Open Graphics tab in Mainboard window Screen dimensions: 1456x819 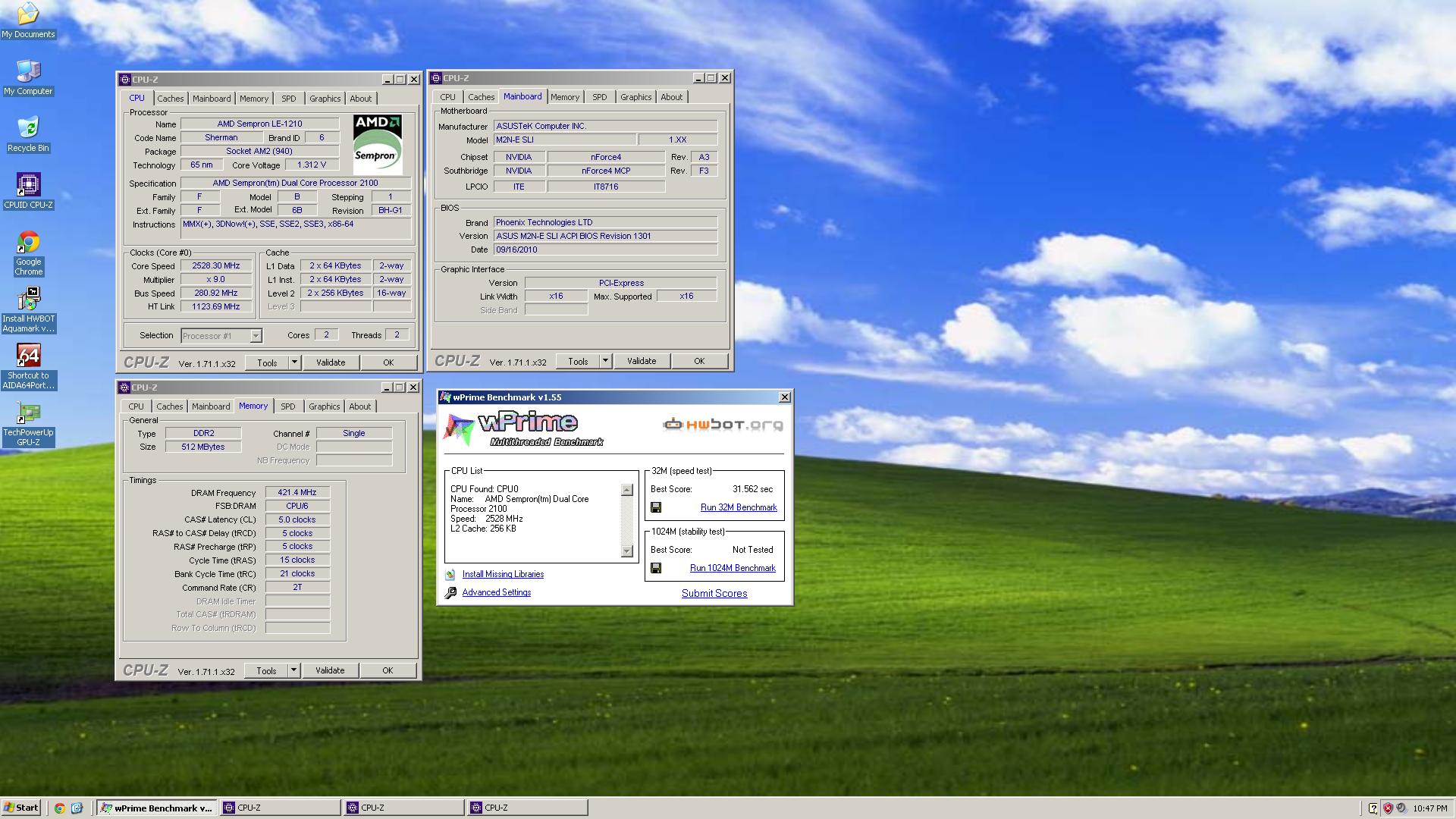point(635,97)
